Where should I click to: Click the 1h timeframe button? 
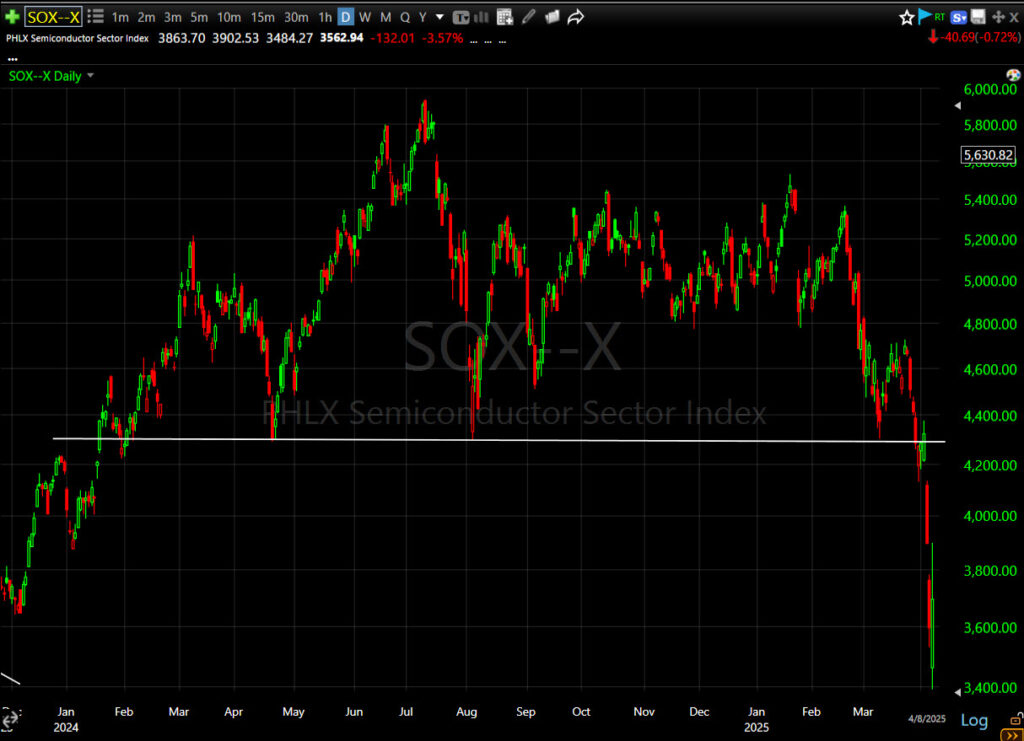coord(325,17)
